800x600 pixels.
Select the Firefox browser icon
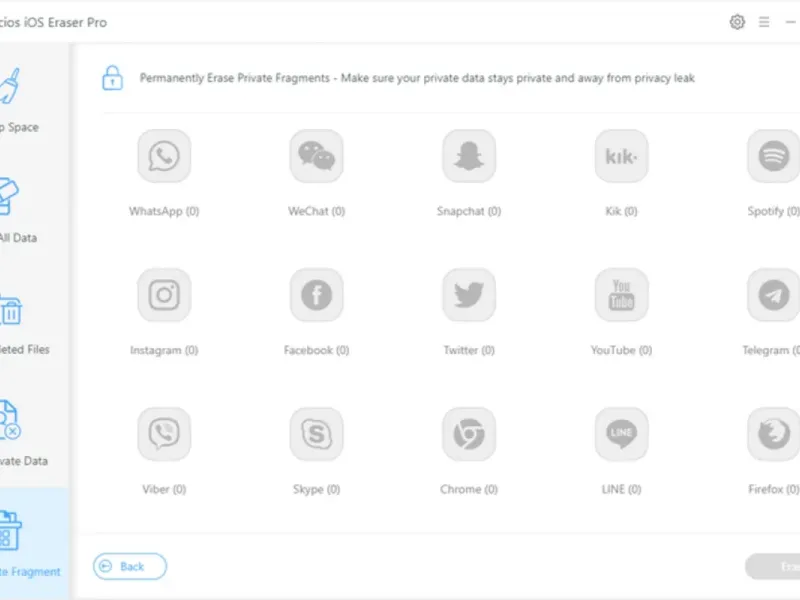tap(773, 434)
